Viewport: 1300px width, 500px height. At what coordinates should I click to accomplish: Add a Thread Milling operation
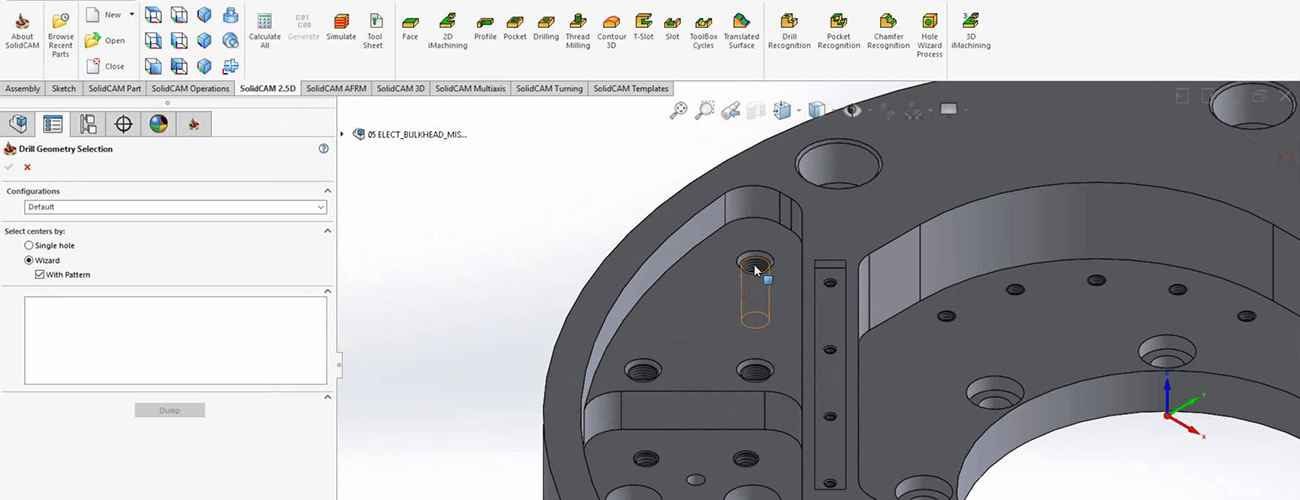[x=578, y=31]
